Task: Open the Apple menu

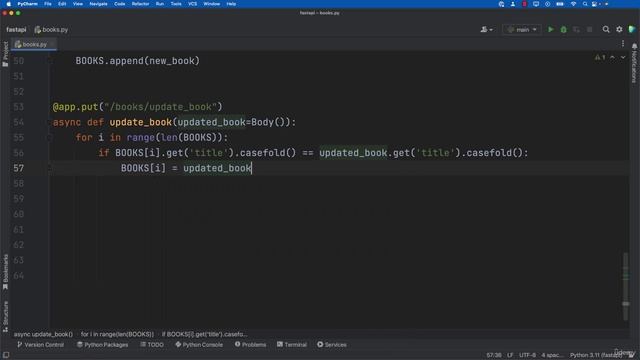Action: (9, 4)
